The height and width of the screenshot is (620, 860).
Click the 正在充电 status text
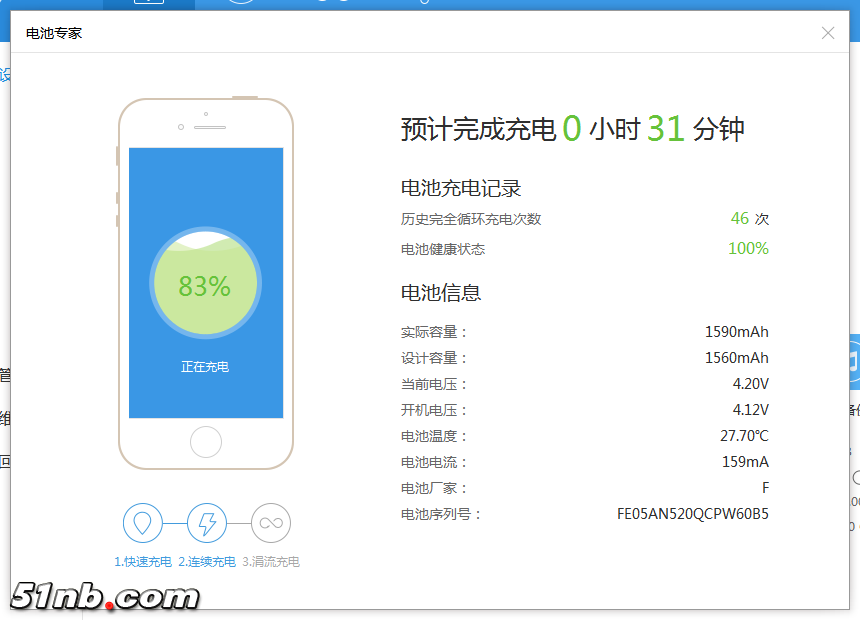click(x=205, y=367)
